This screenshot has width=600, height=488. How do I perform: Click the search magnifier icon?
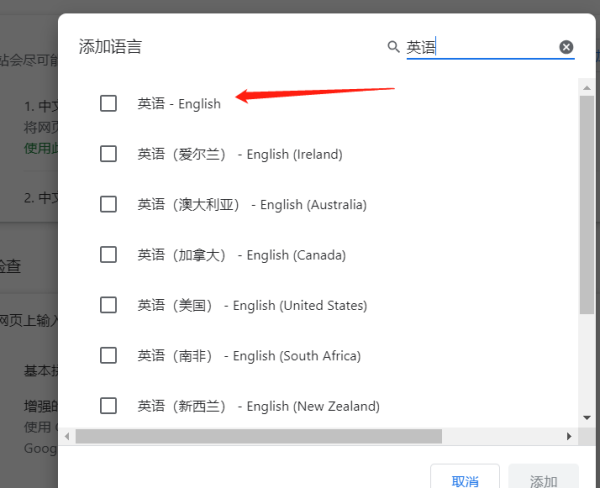pos(393,47)
